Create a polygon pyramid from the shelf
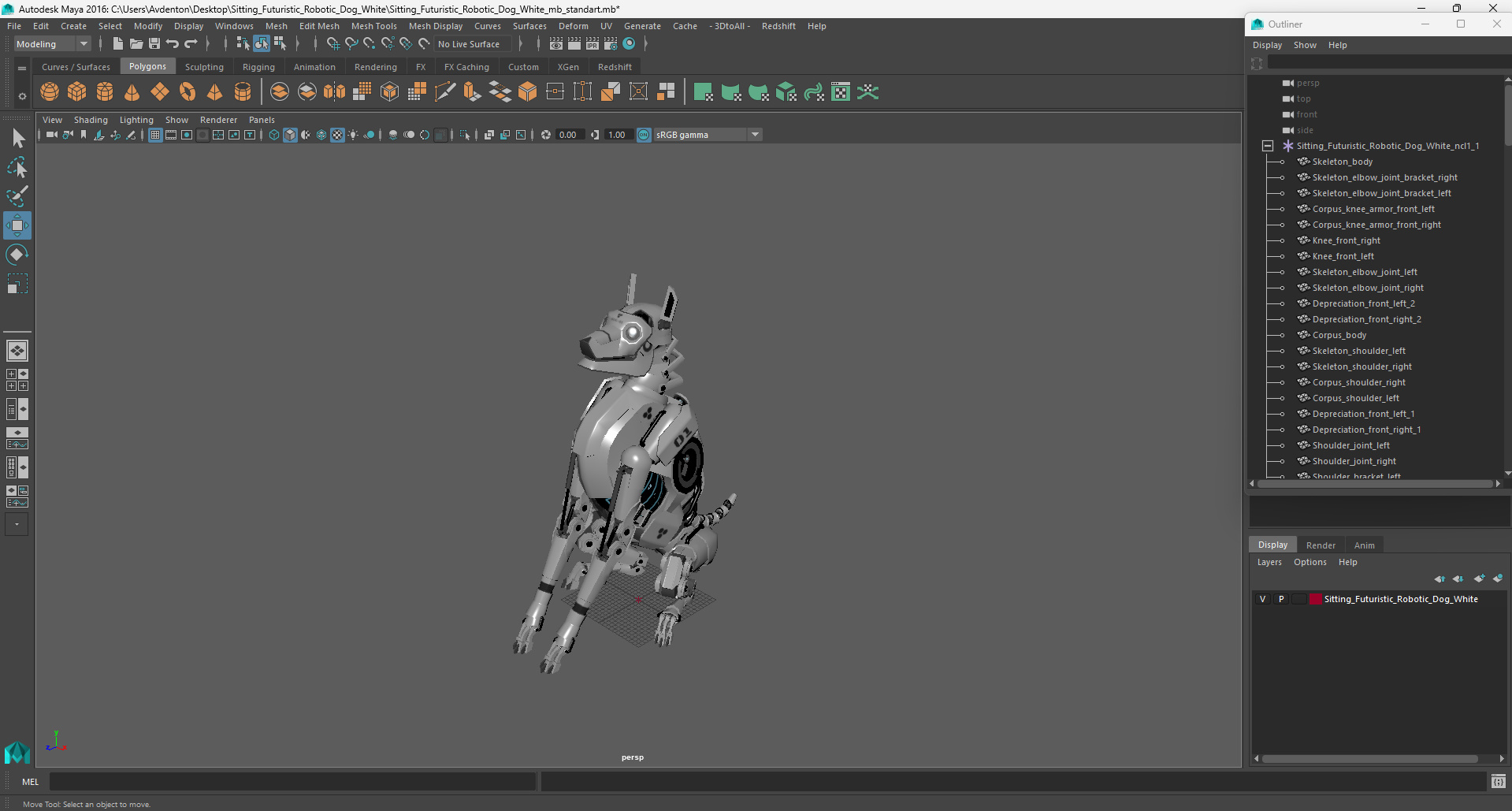This screenshot has height=811, width=1512. 215,92
